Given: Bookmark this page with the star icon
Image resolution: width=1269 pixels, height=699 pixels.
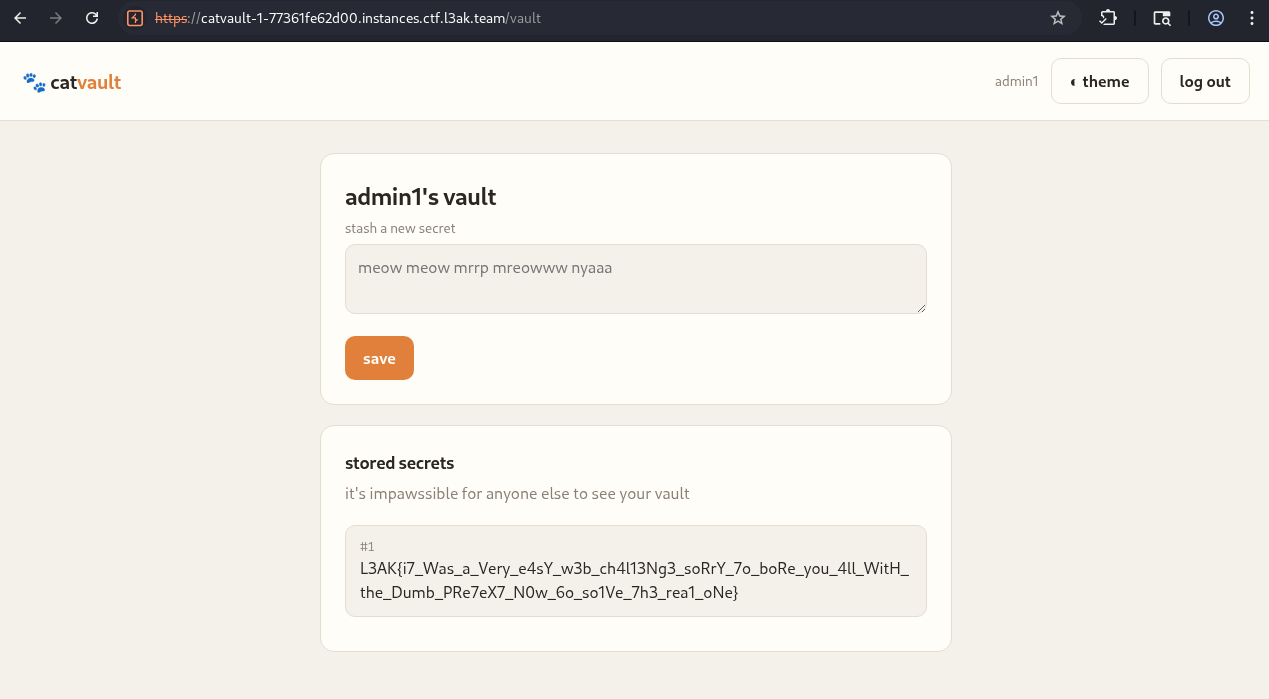Looking at the screenshot, I should [x=1058, y=18].
